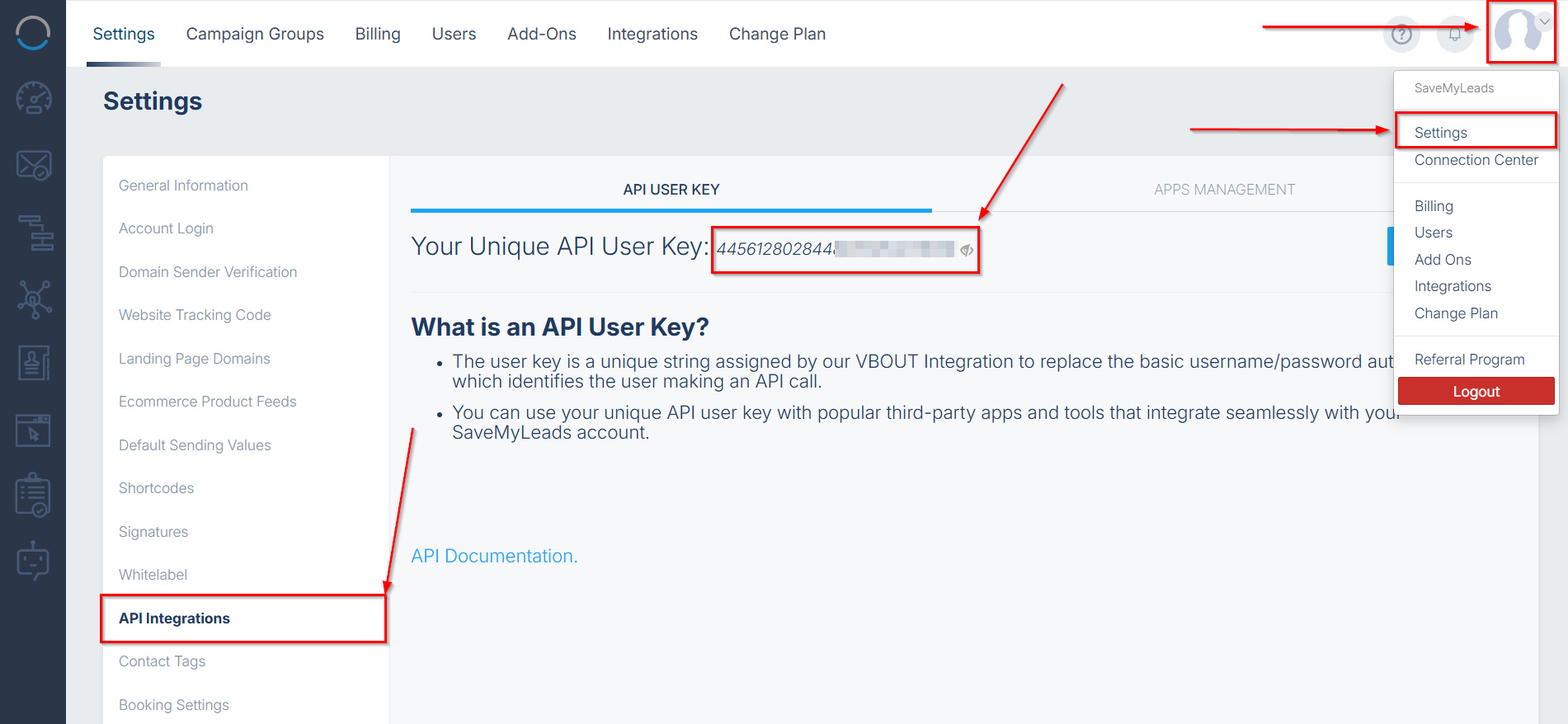The width and height of the screenshot is (1568, 724).
Task: Select Settings in the profile dropdown menu
Action: tap(1440, 133)
